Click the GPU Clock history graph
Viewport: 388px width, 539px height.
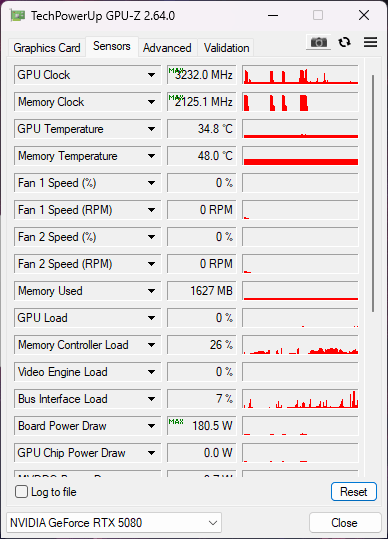click(300, 75)
